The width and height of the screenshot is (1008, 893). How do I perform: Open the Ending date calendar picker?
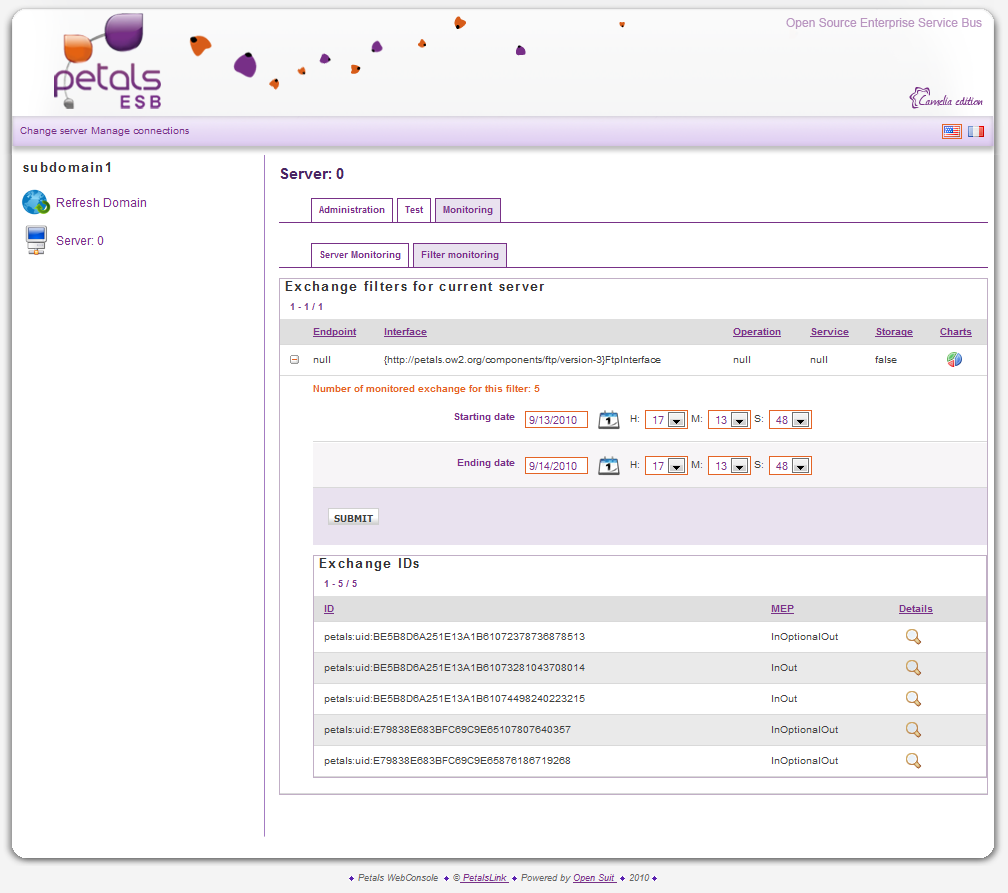point(608,466)
